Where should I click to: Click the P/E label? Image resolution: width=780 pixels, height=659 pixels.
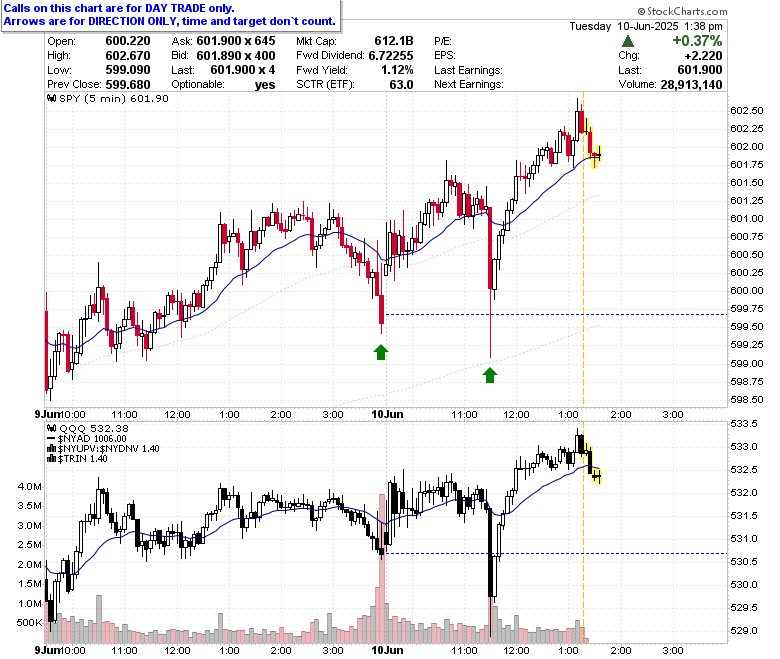443,41
